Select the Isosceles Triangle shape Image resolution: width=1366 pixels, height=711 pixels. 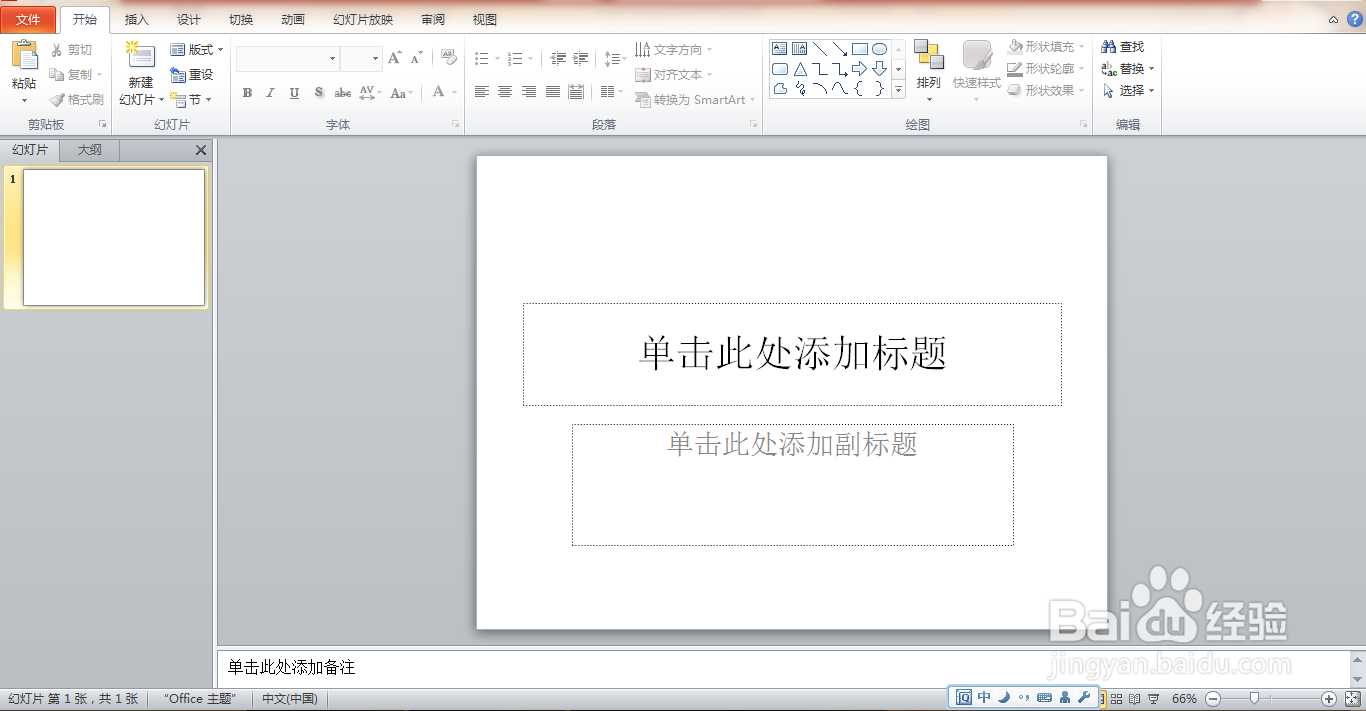tap(800, 69)
